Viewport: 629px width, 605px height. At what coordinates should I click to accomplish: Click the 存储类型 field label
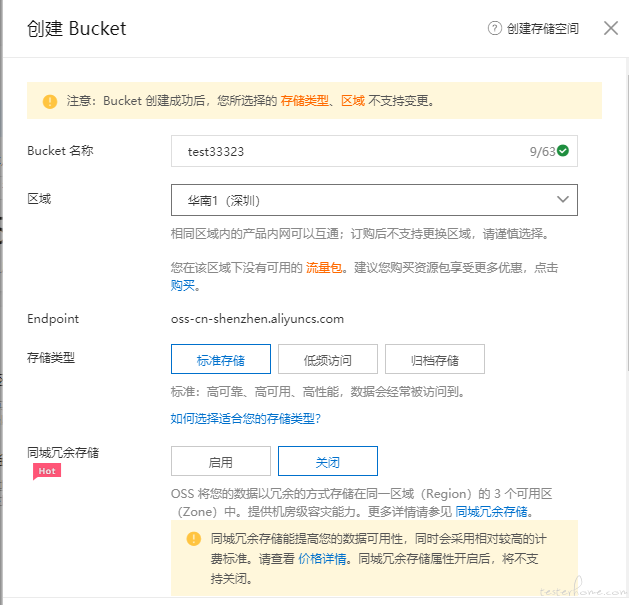pos(51,357)
